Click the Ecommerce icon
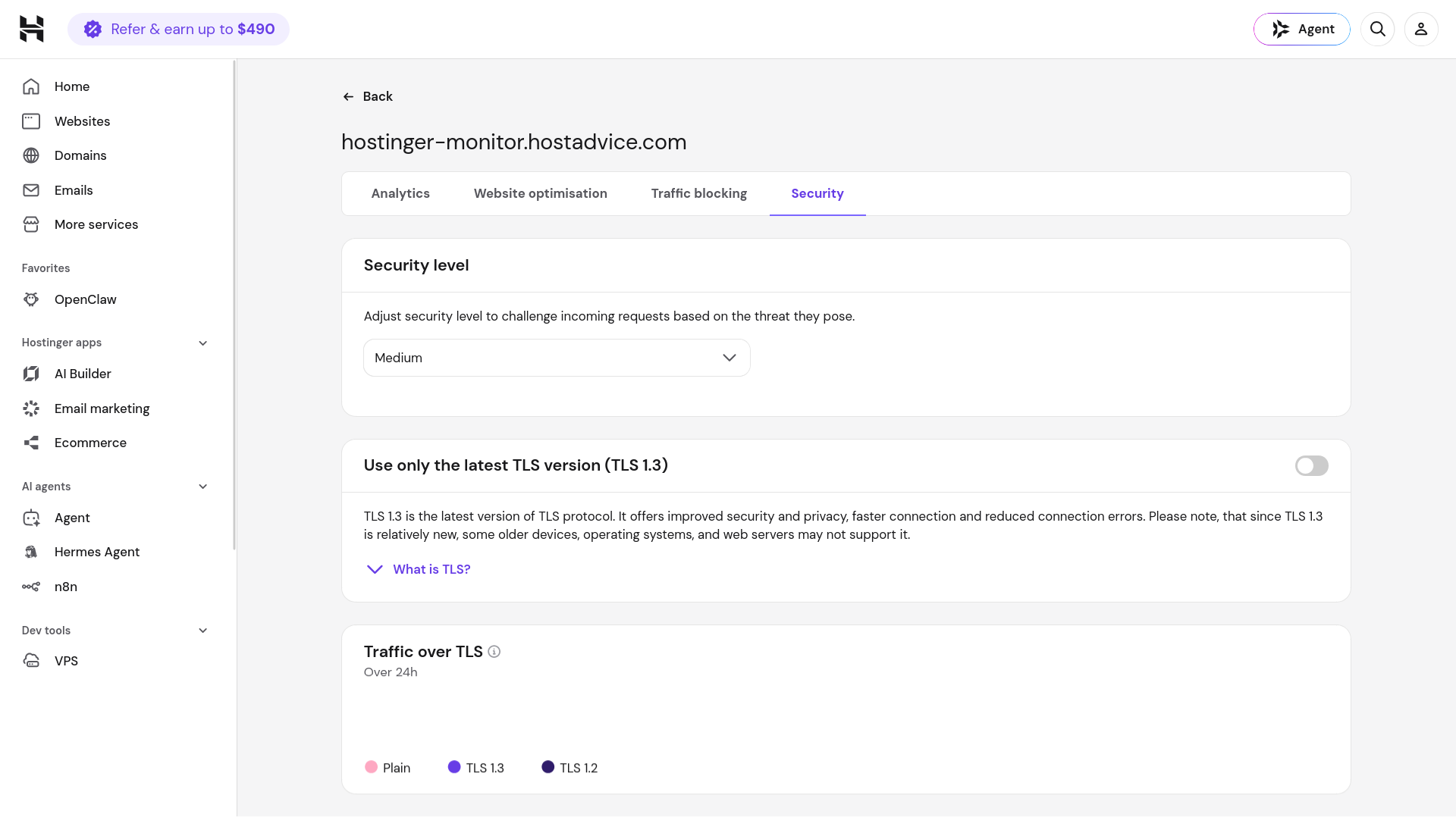This screenshot has height=817, width=1456. (x=31, y=443)
